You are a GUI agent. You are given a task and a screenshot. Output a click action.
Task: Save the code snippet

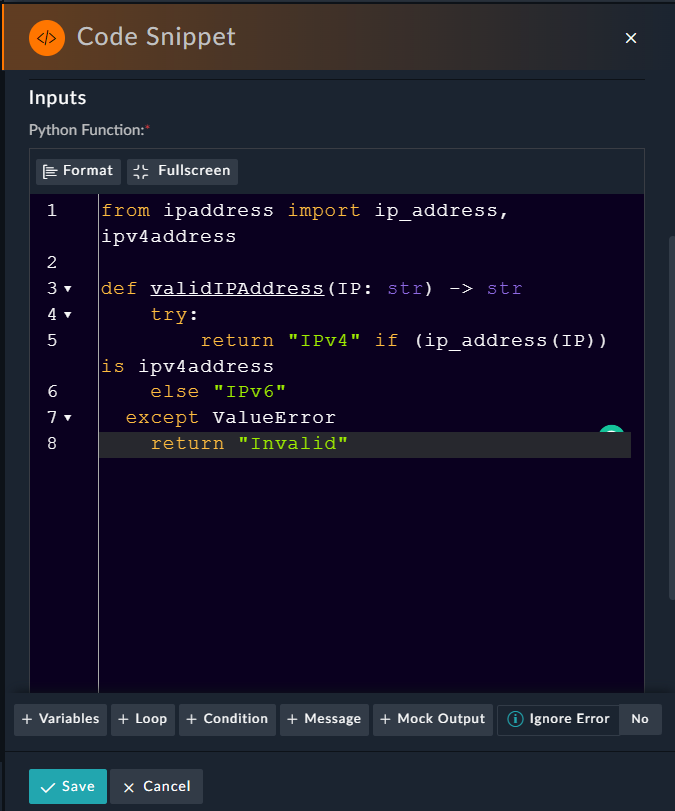67,787
